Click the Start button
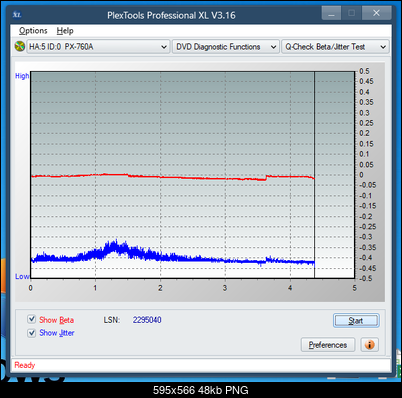Viewport: 402px width, 398px height. [356, 321]
